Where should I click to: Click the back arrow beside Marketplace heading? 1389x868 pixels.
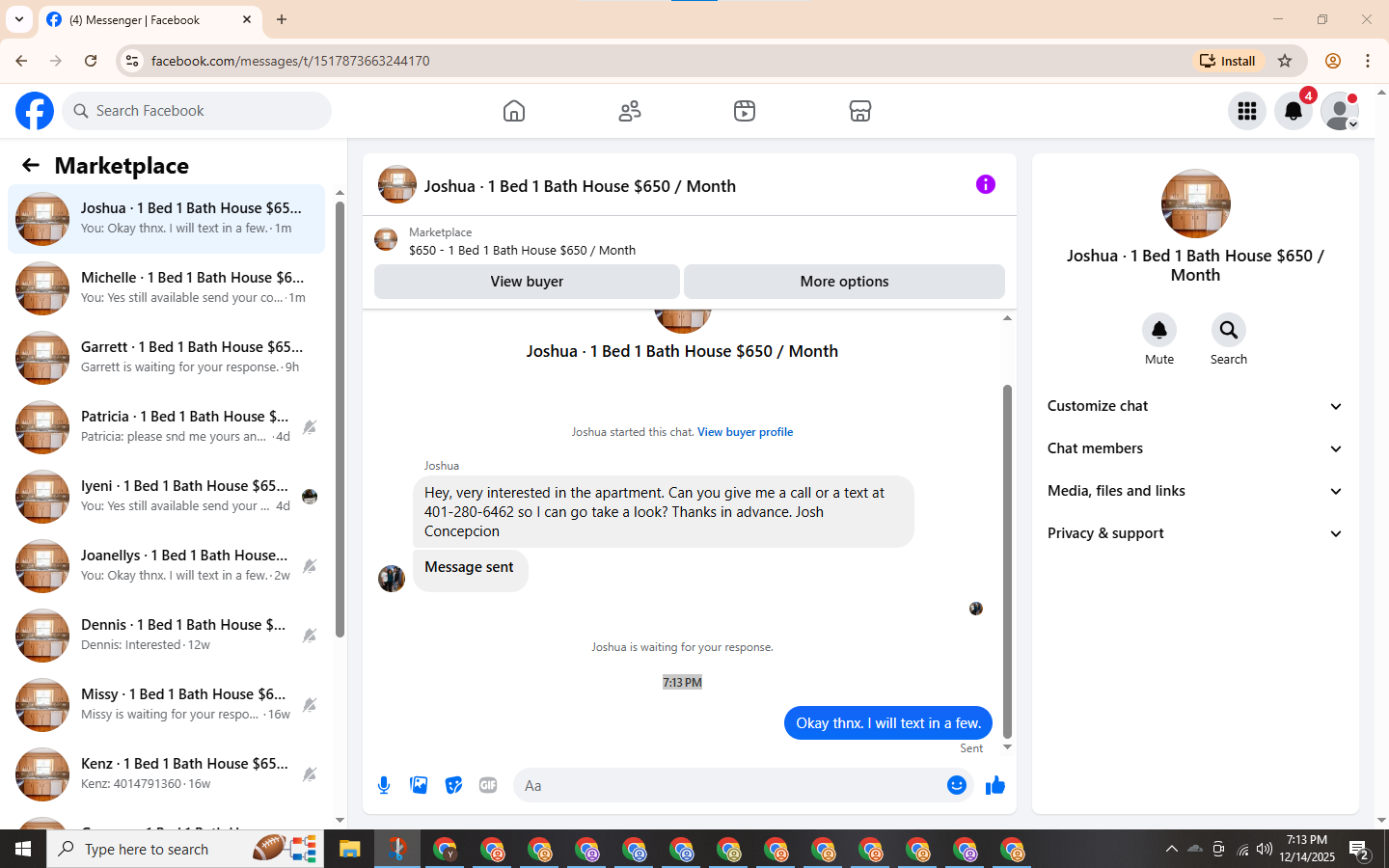click(31, 165)
